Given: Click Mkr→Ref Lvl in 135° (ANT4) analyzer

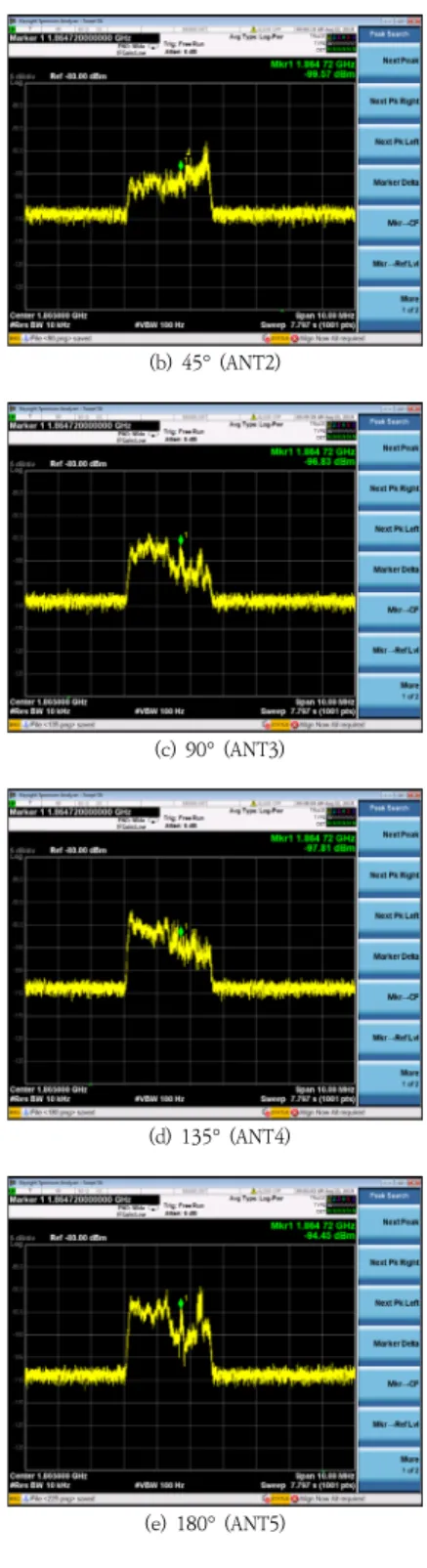Looking at the screenshot, I should (x=390, y=1038).
